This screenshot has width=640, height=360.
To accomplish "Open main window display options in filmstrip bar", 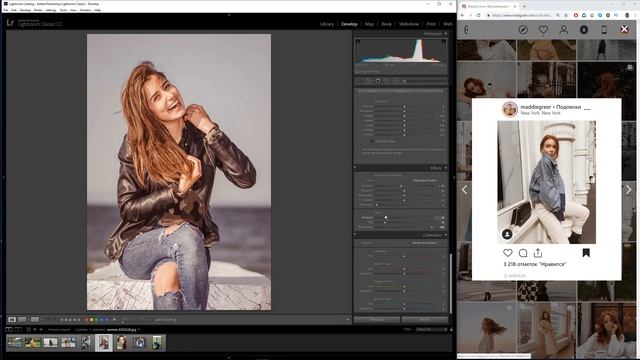I will click(9, 329).
